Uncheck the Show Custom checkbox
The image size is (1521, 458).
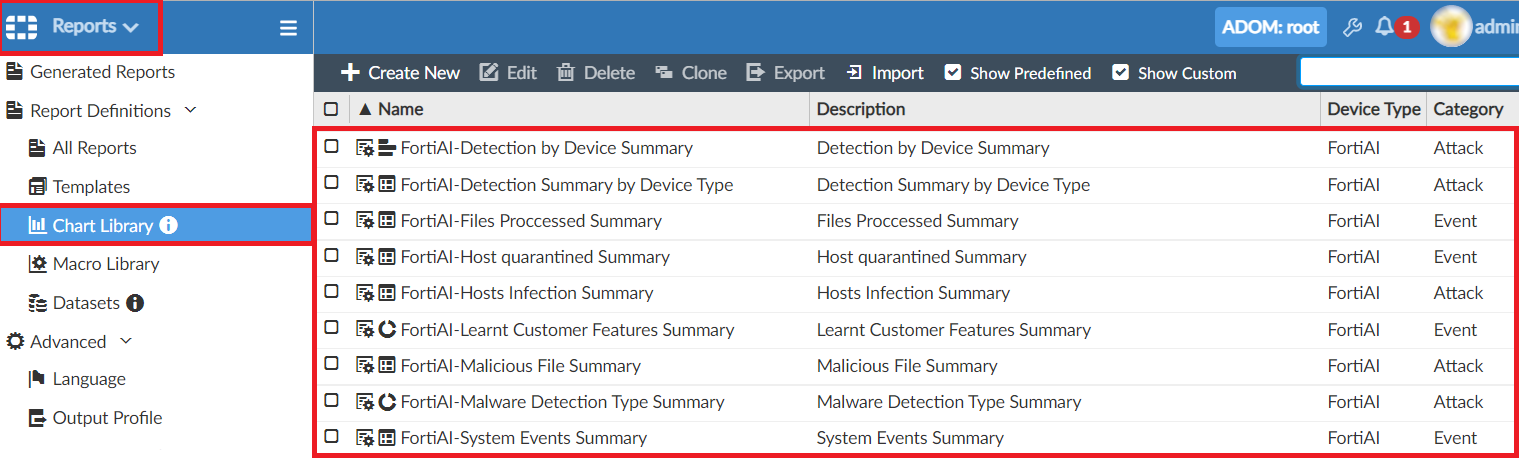point(1121,72)
